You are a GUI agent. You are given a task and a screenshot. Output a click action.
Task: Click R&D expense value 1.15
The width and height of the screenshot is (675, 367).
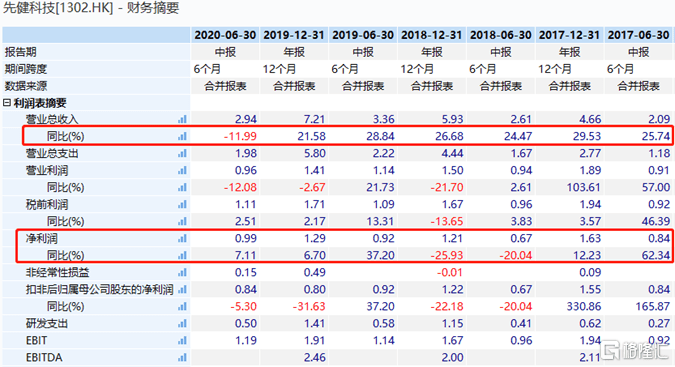tap(452, 324)
